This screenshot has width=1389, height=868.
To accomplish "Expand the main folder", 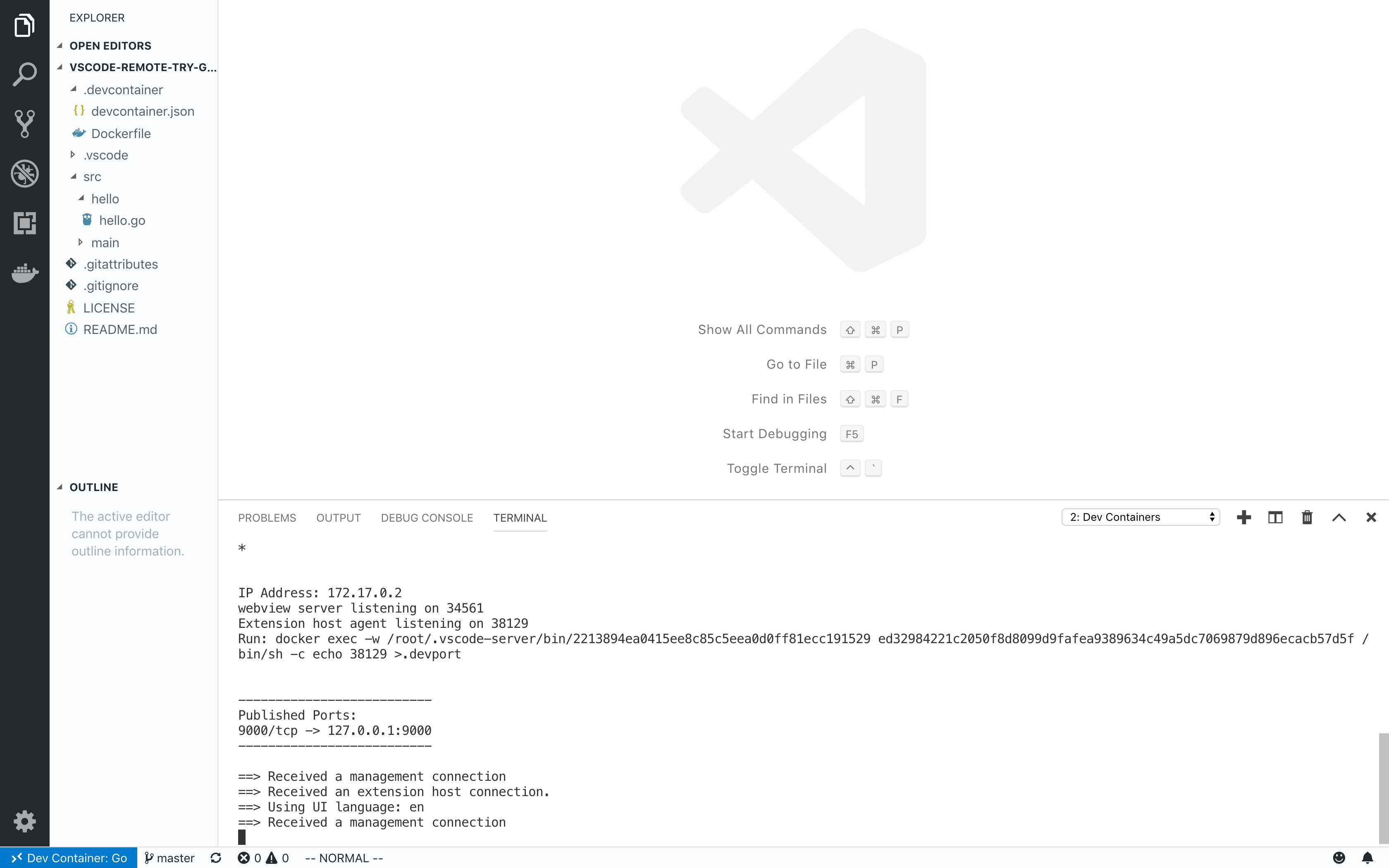I will pos(105,243).
